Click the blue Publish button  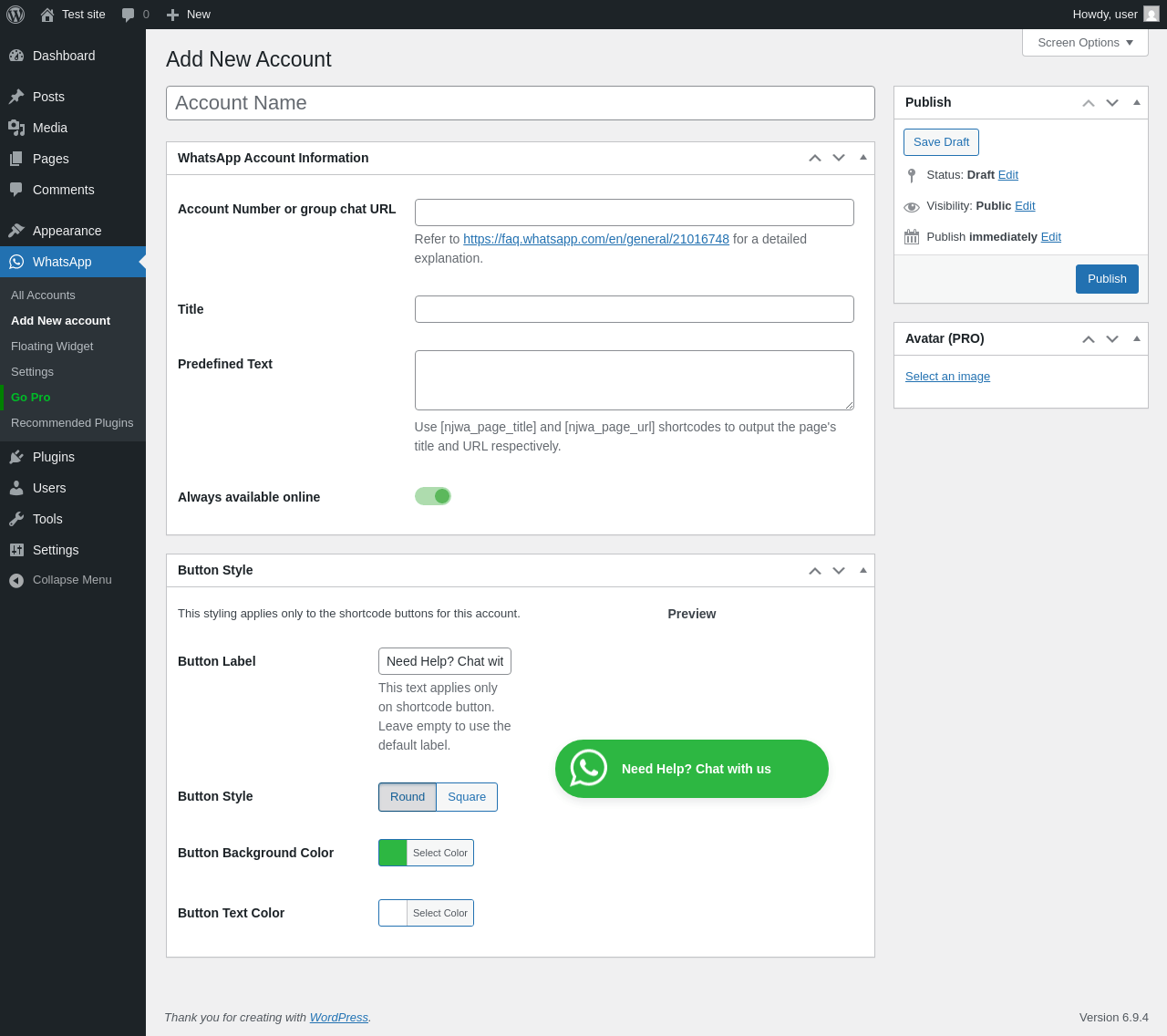pyautogui.click(x=1107, y=279)
